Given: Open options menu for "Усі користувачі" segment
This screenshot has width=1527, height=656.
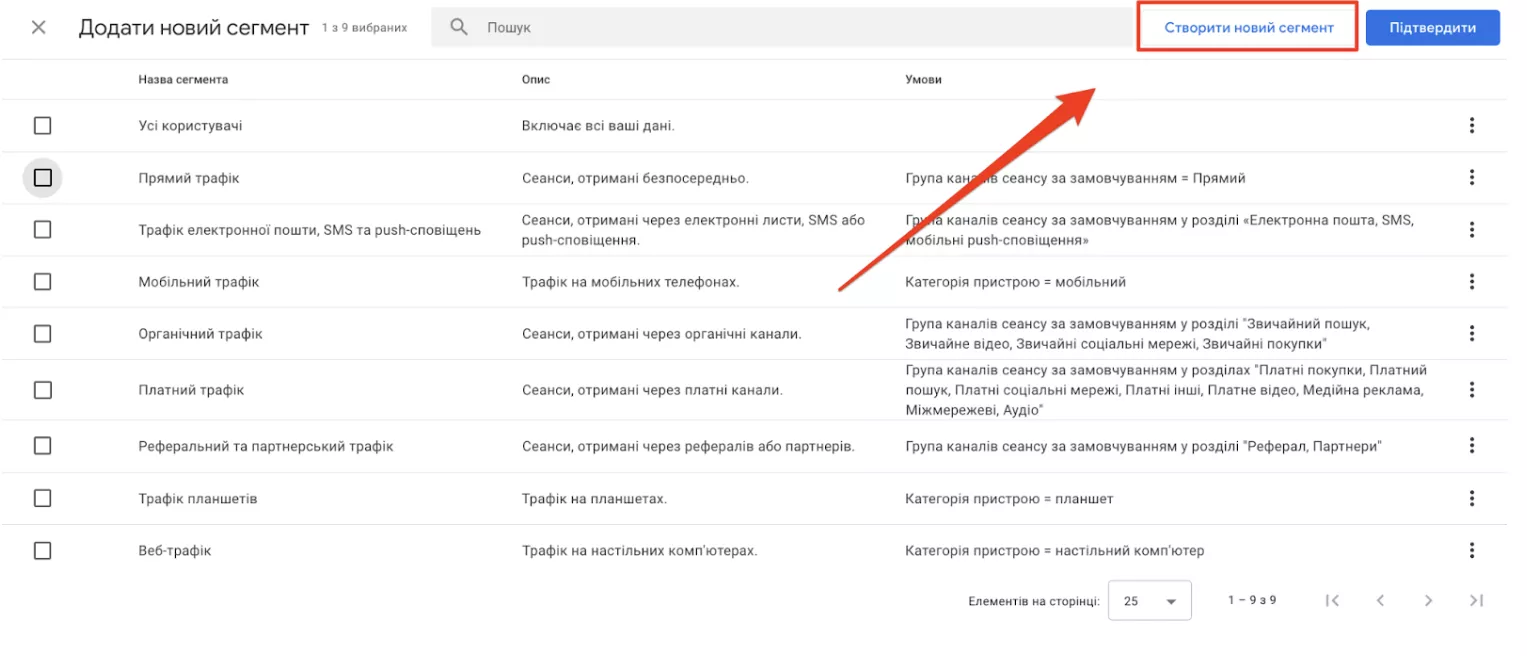Looking at the screenshot, I should point(1471,125).
